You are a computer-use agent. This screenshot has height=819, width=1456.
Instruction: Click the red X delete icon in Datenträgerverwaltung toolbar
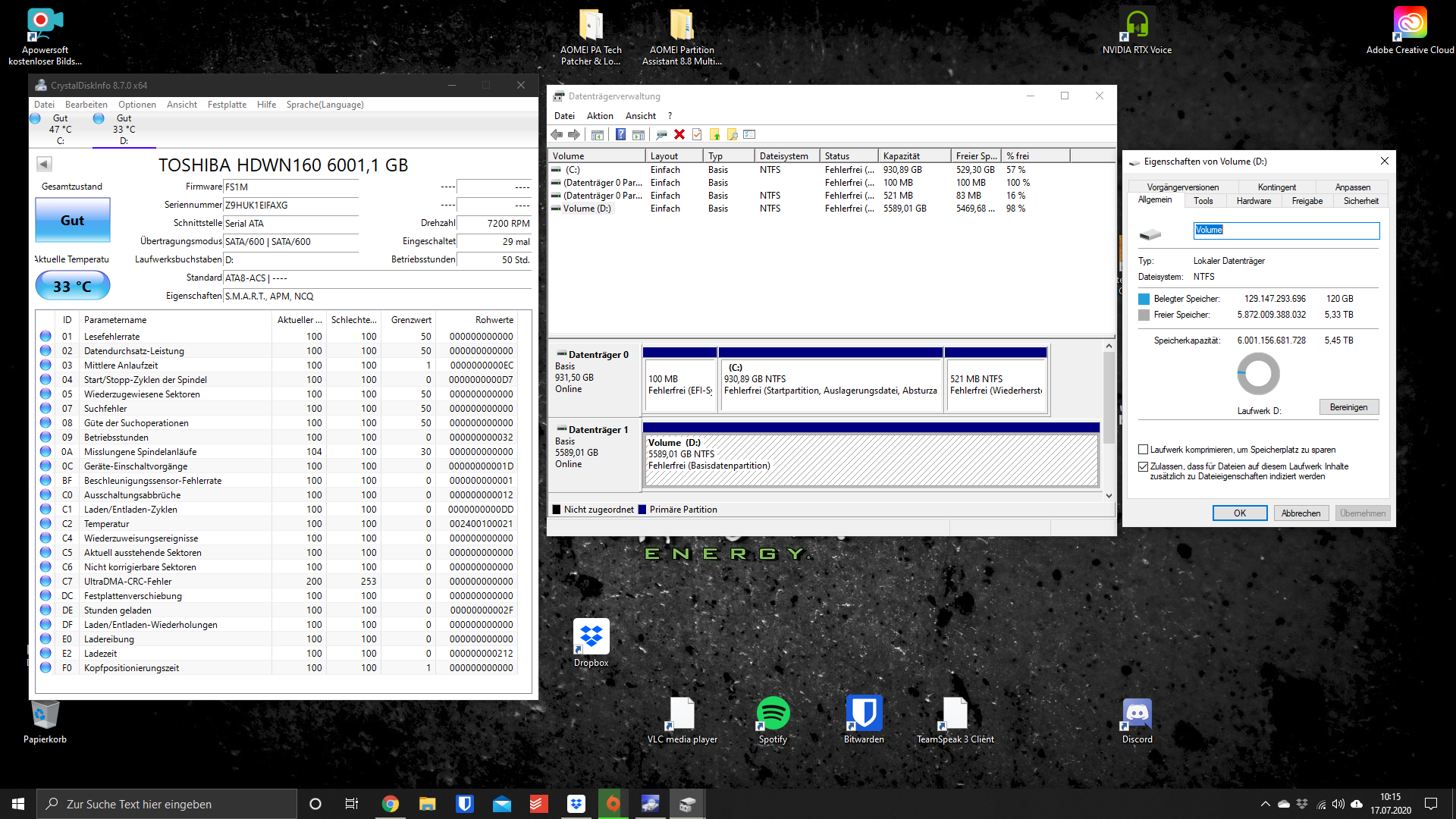[679, 135]
